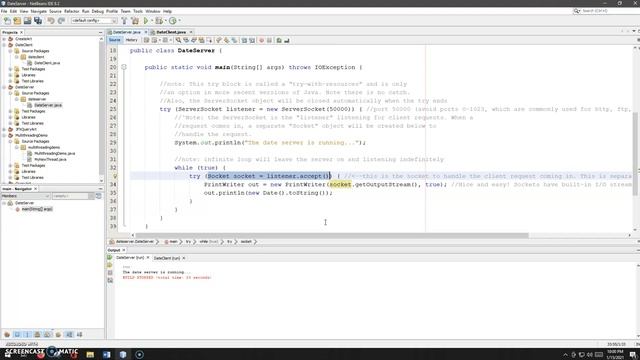The height and width of the screenshot is (360, 640).
Task: Toggle Show Non-Public Members in Navigator
Action: 37,334
